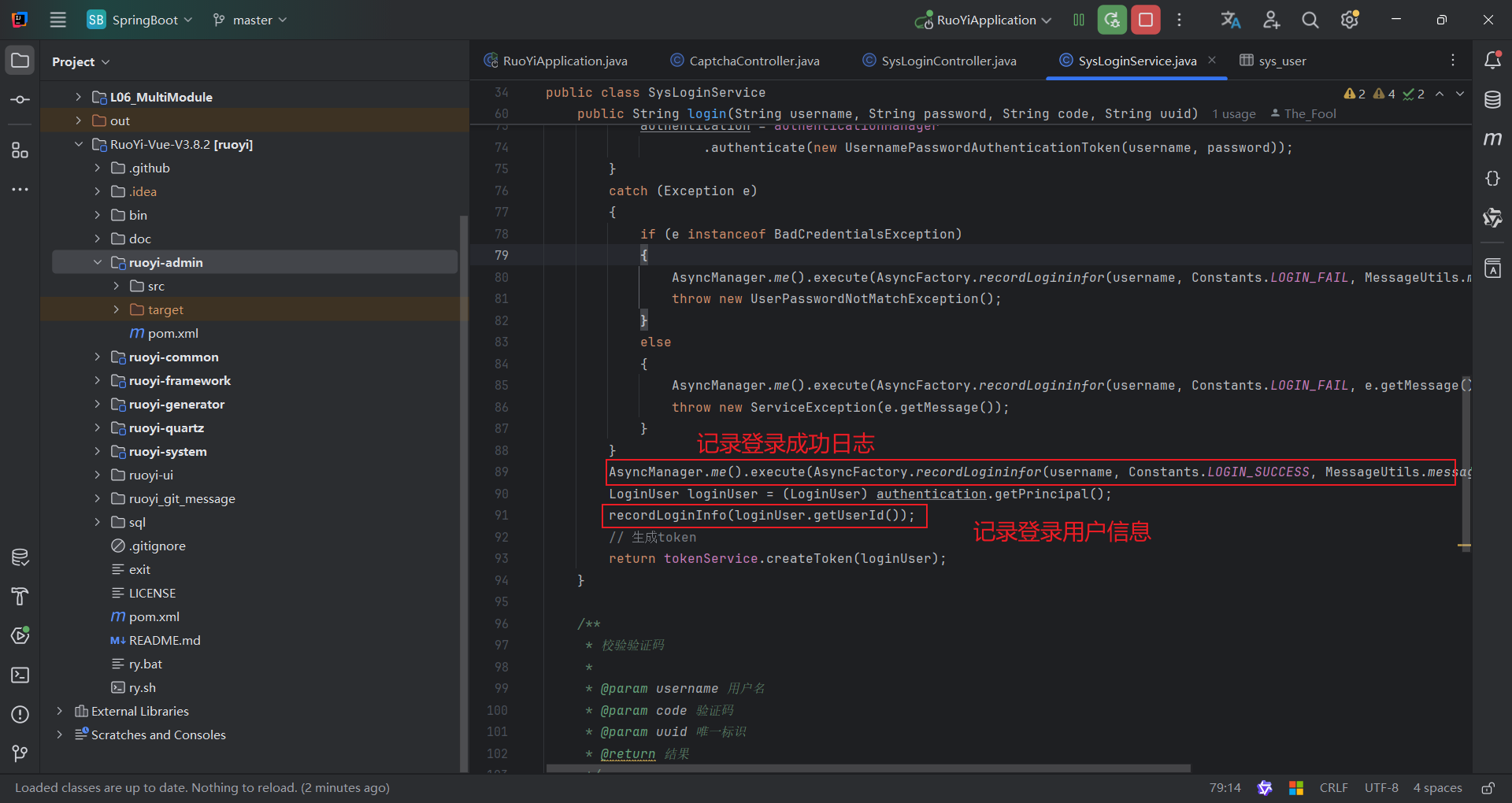
Task: Select the LICENSE file in tree
Action: pyautogui.click(x=152, y=593)
